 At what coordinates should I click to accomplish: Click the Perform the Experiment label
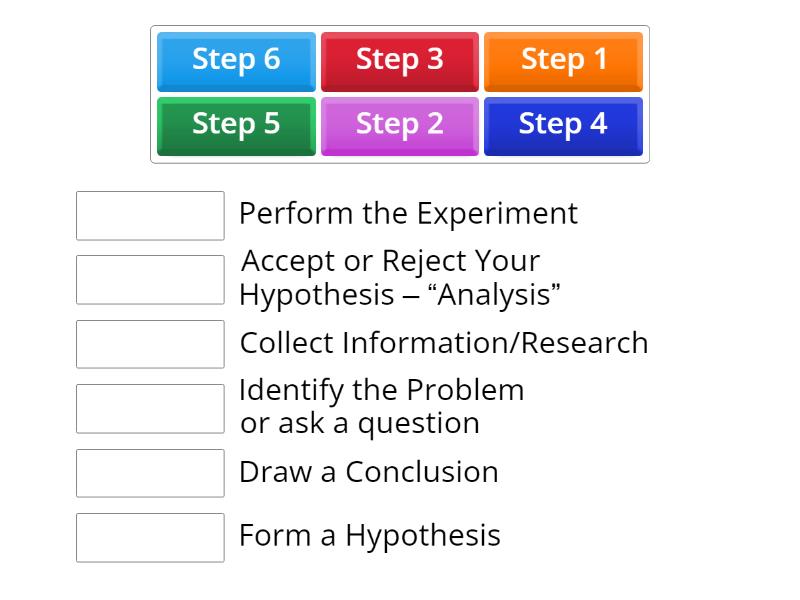[x=407, y=214]
